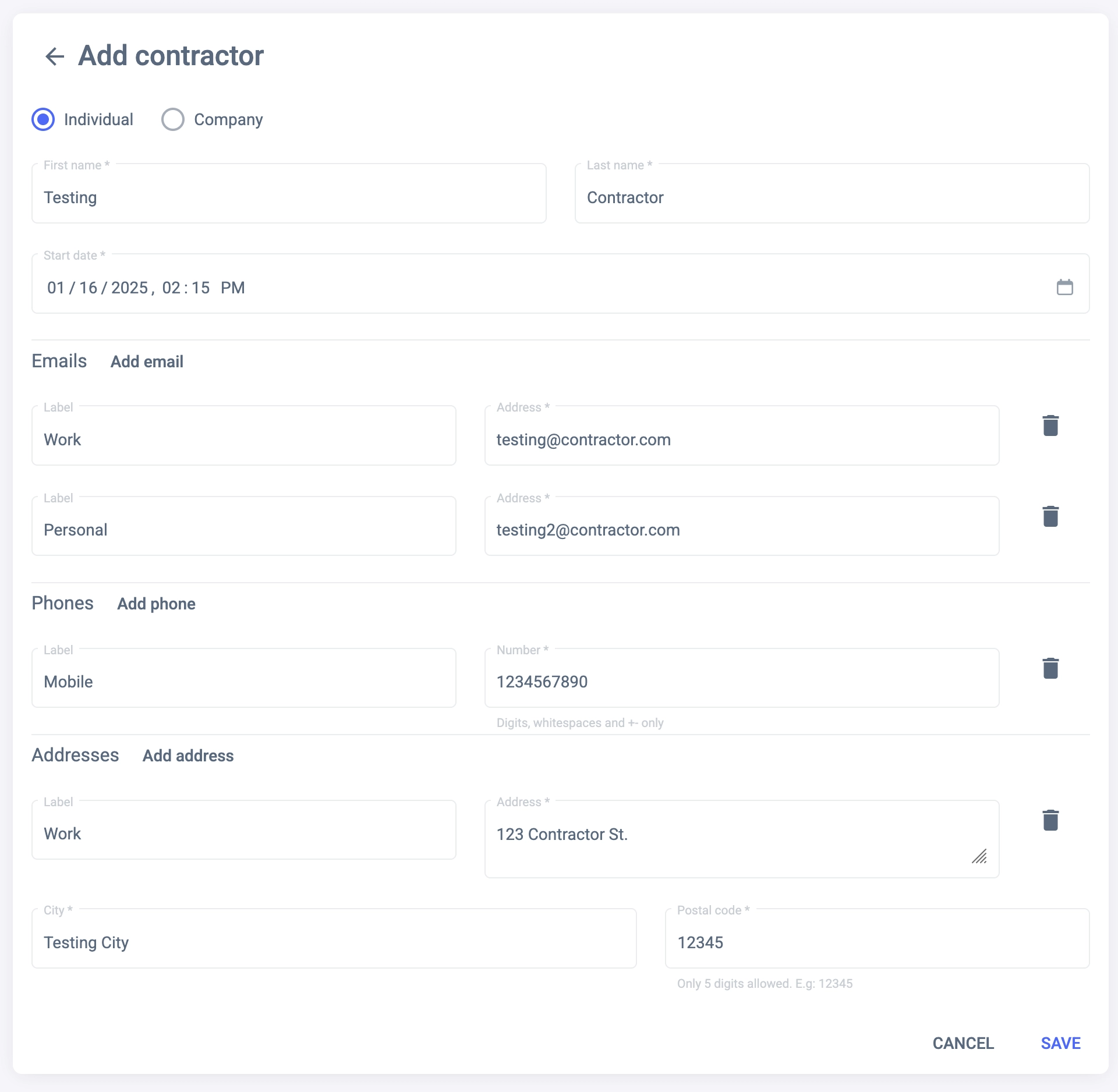
Task: Choose the Company radio option
Action: [x=173, y=119]
